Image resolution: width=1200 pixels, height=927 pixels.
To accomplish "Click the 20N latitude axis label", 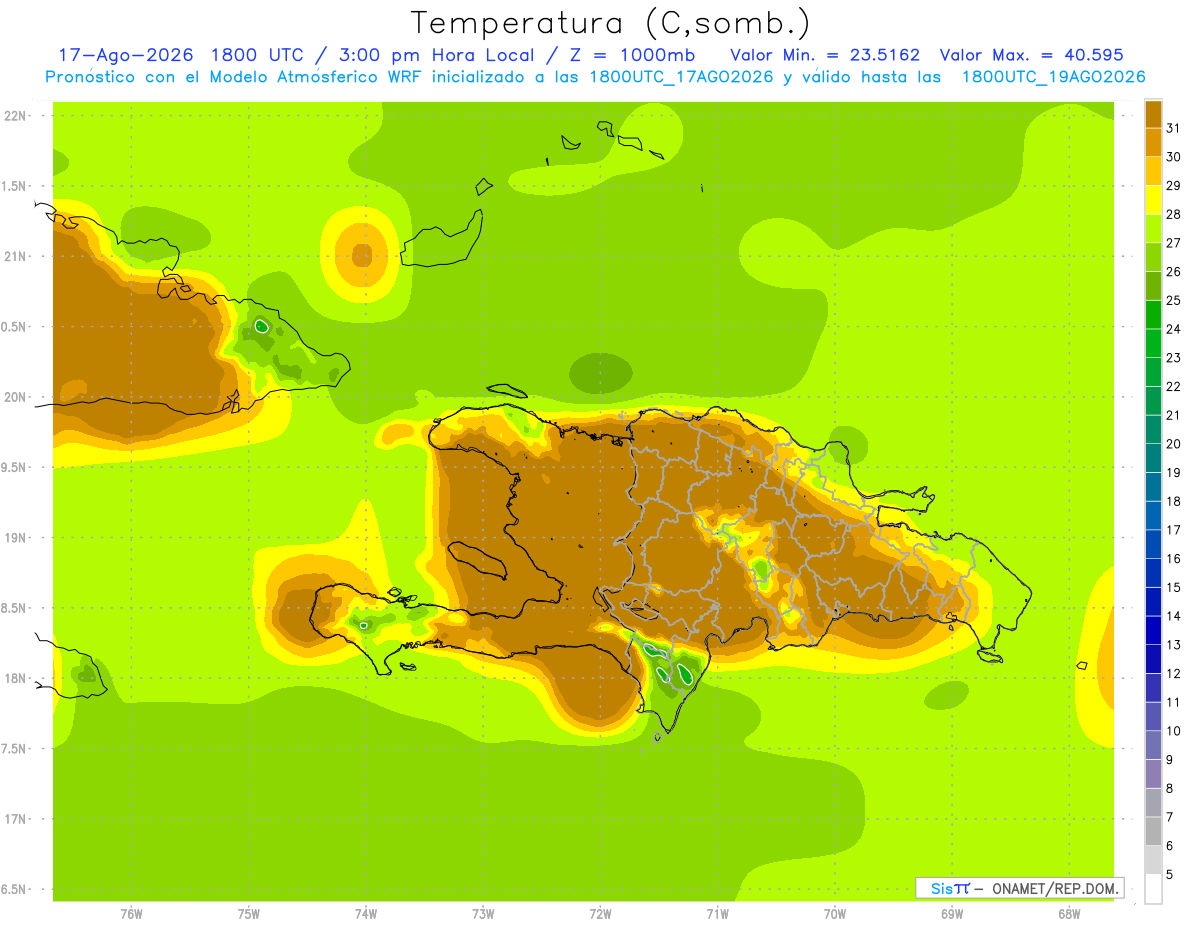I will pyautogui.click(x=16, y=397).
